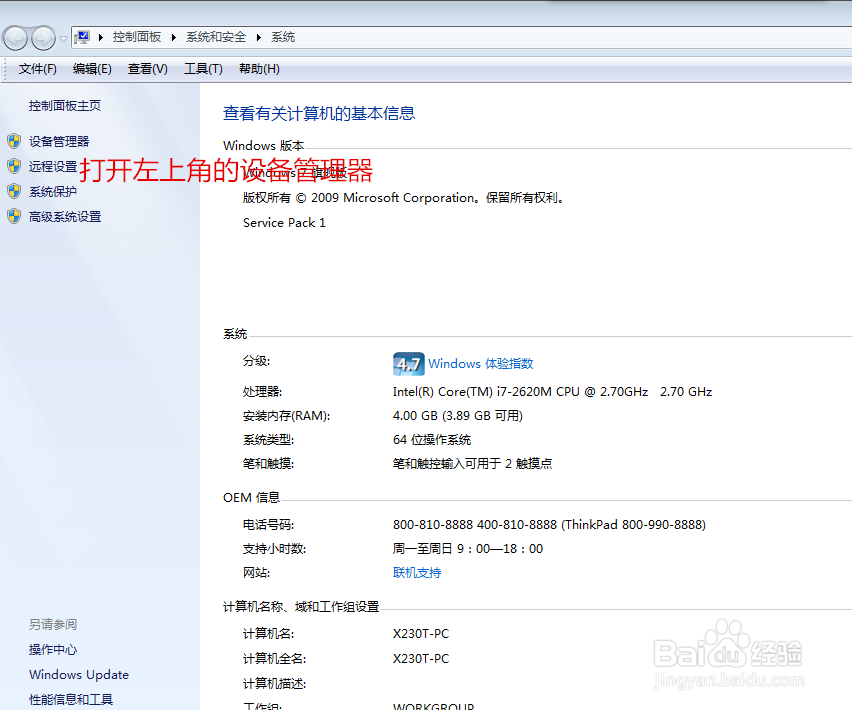
Task: Select the Service Pack 1 text
Action: [x=284, y=223]
